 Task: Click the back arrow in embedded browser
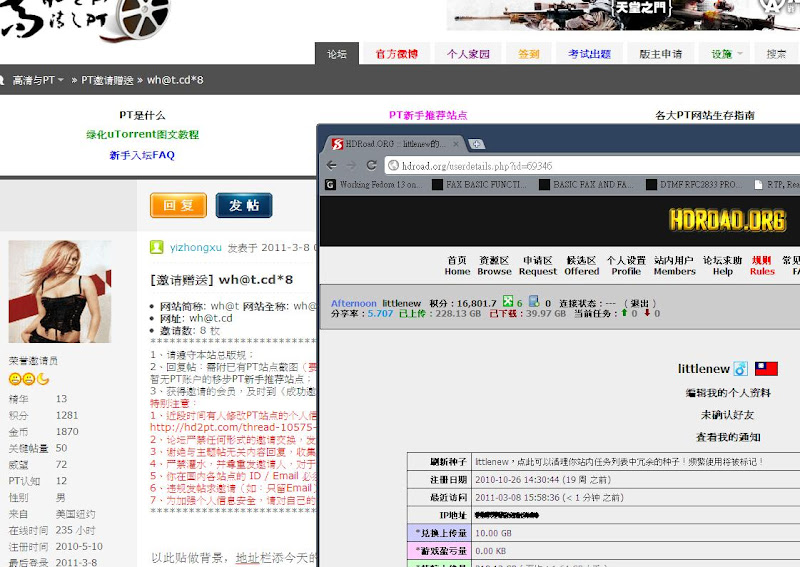[332, 165]
